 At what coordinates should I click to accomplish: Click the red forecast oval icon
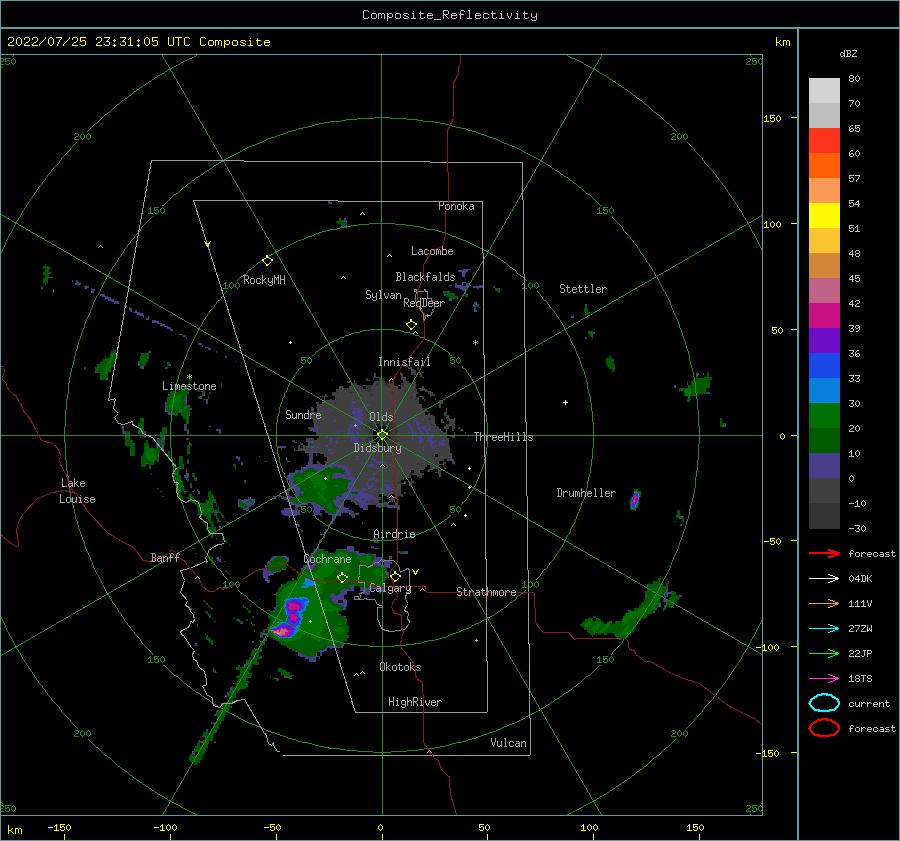click(824, 728)
